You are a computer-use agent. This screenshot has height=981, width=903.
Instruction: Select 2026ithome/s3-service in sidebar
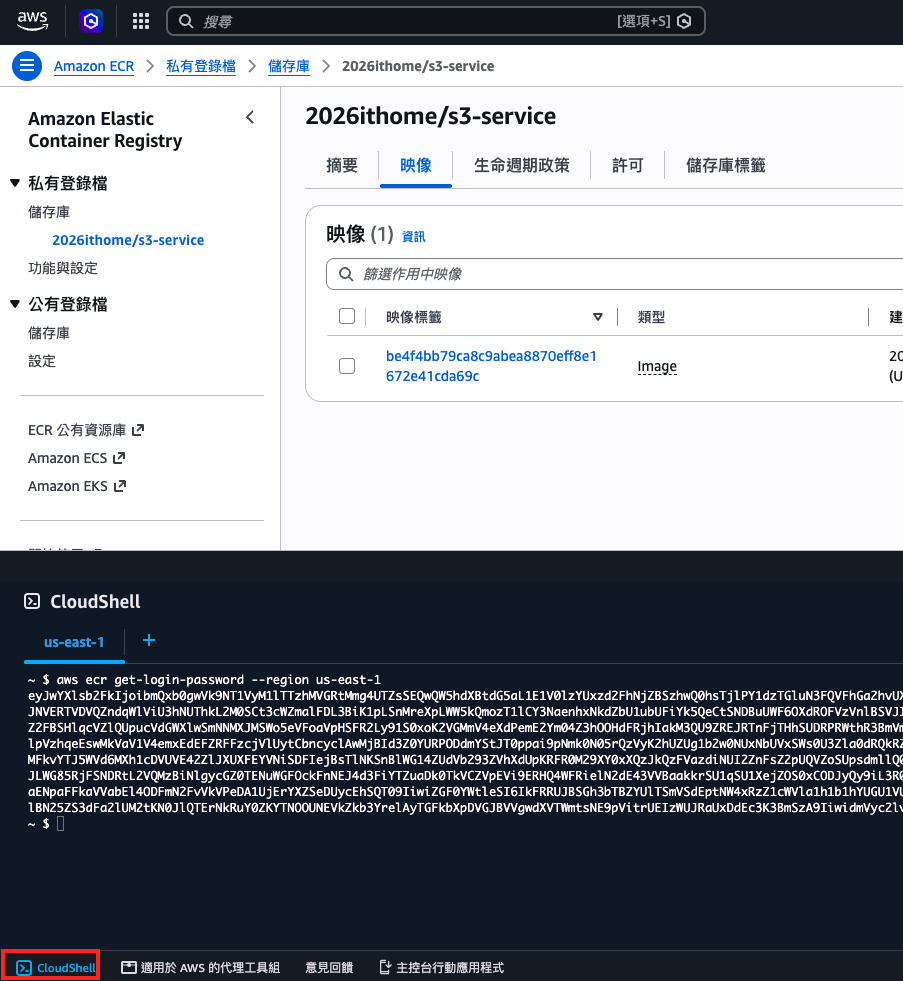(x=128, y=240)
